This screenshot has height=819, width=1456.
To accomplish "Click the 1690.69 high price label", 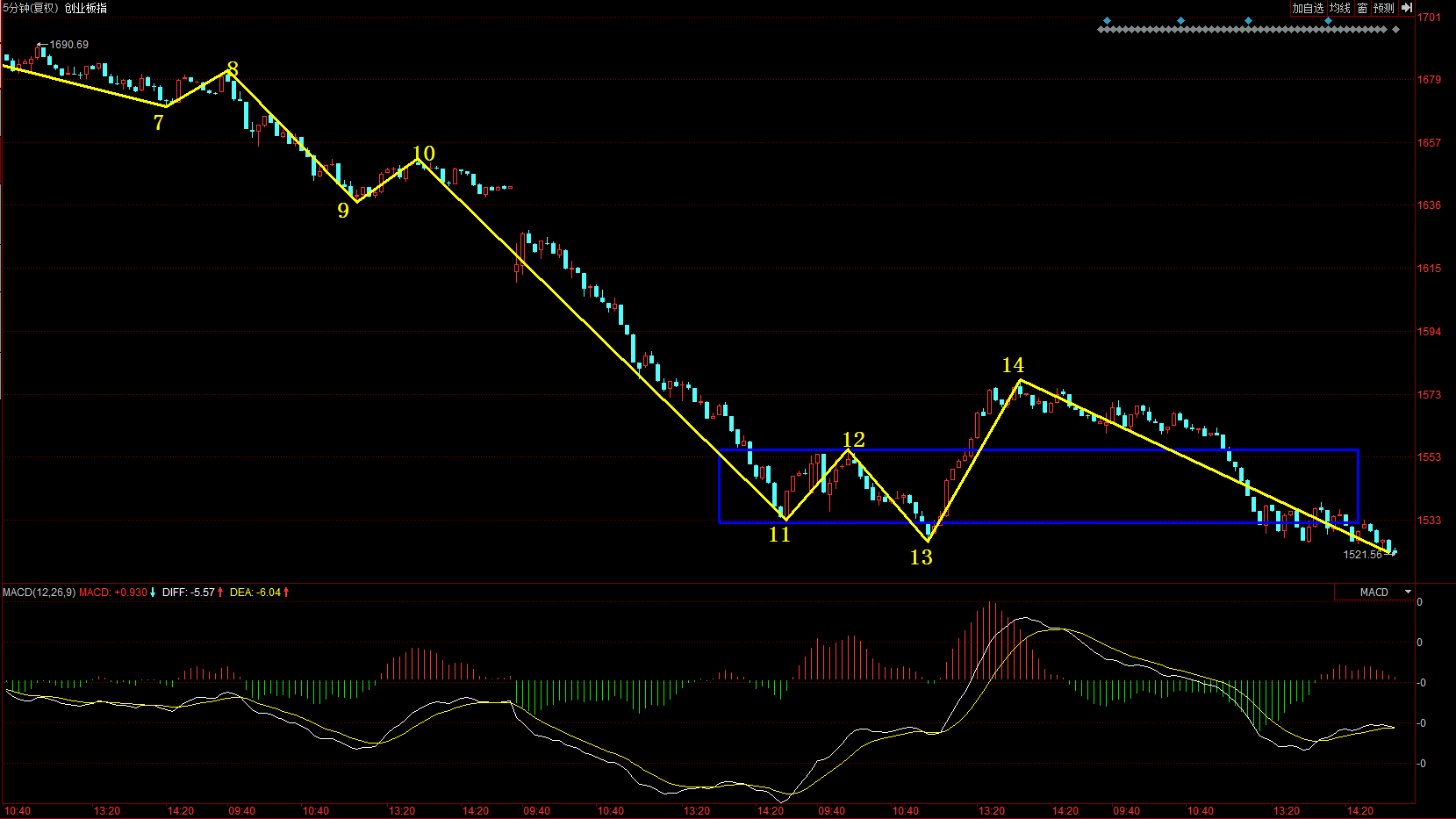I will (x=68, y=45).
